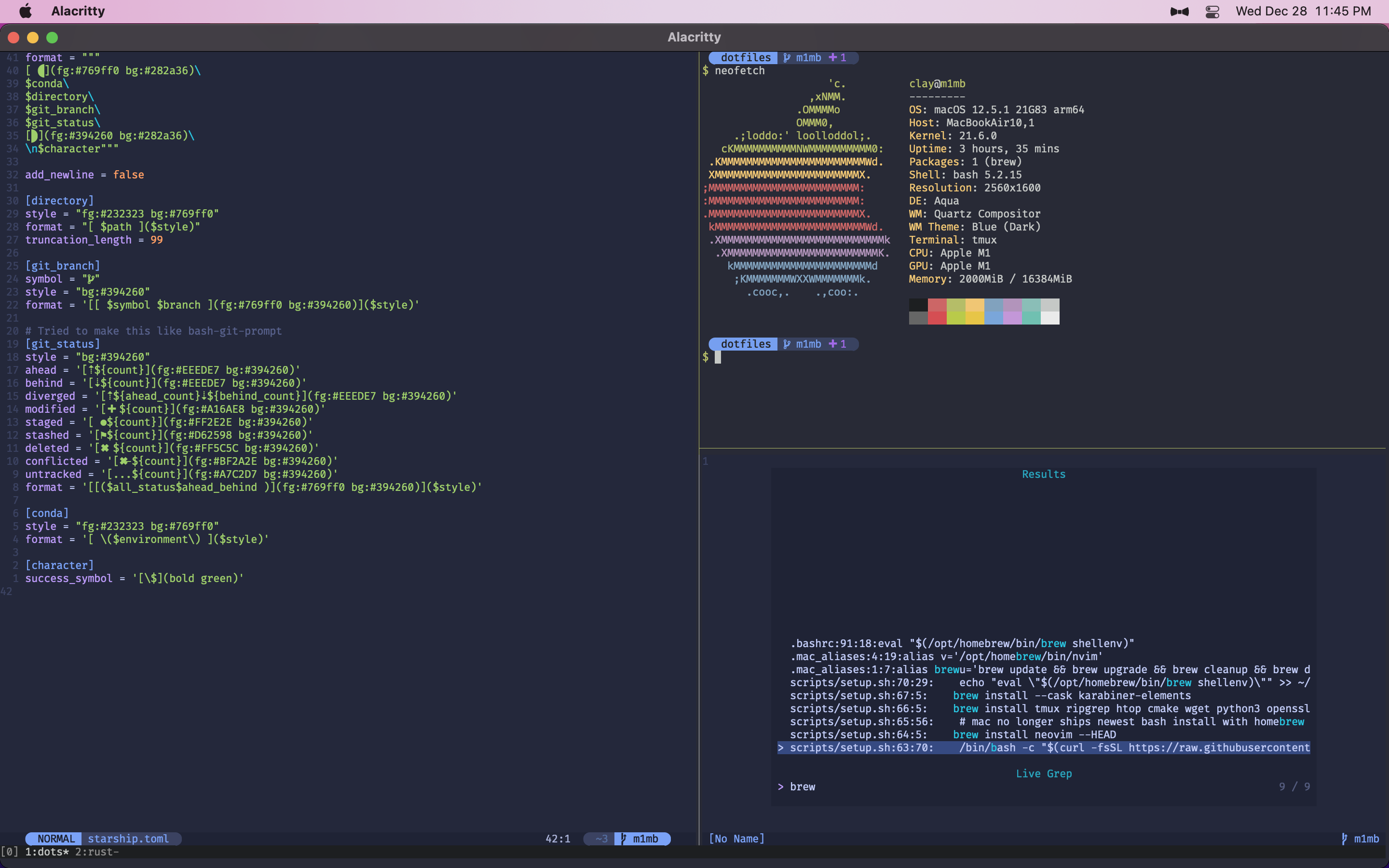1389x868 pixels.
Task: Select the scripts/setup.sh:67:5 karabiner-elements result
Action: click(990, 696)
